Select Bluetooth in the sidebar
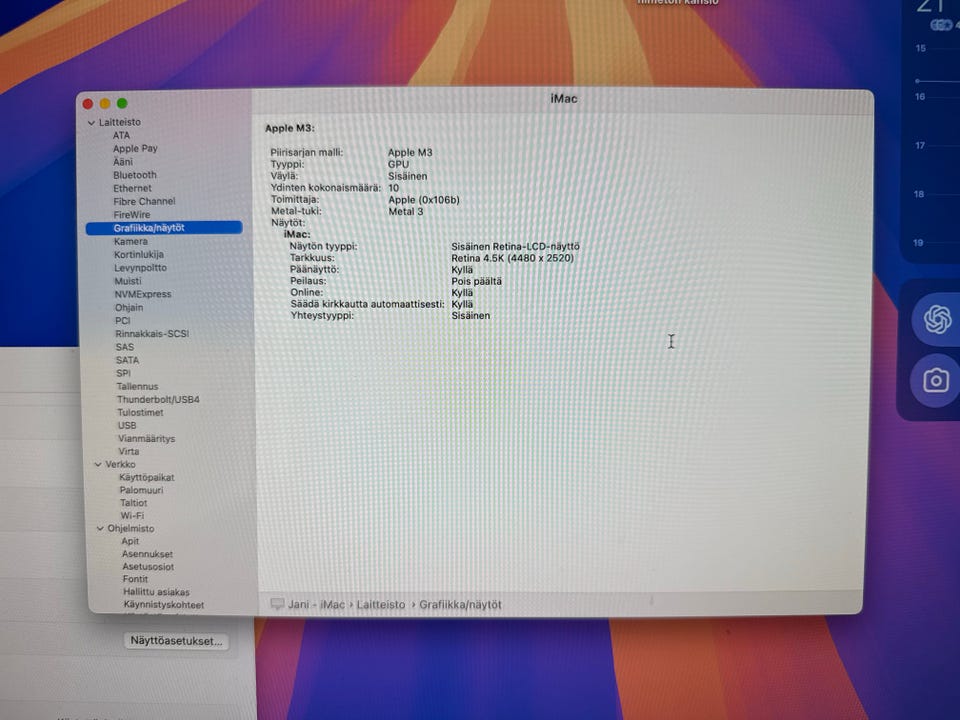 tap(135, 175)
